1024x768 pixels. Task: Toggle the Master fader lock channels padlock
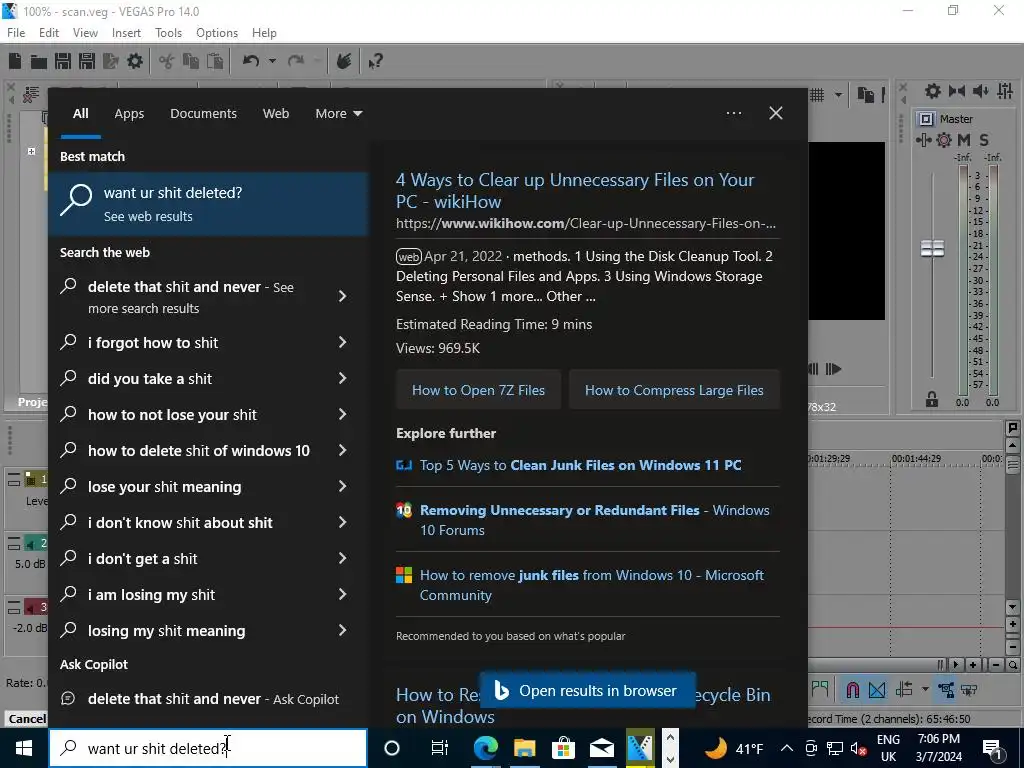click(x=932, y=398)
